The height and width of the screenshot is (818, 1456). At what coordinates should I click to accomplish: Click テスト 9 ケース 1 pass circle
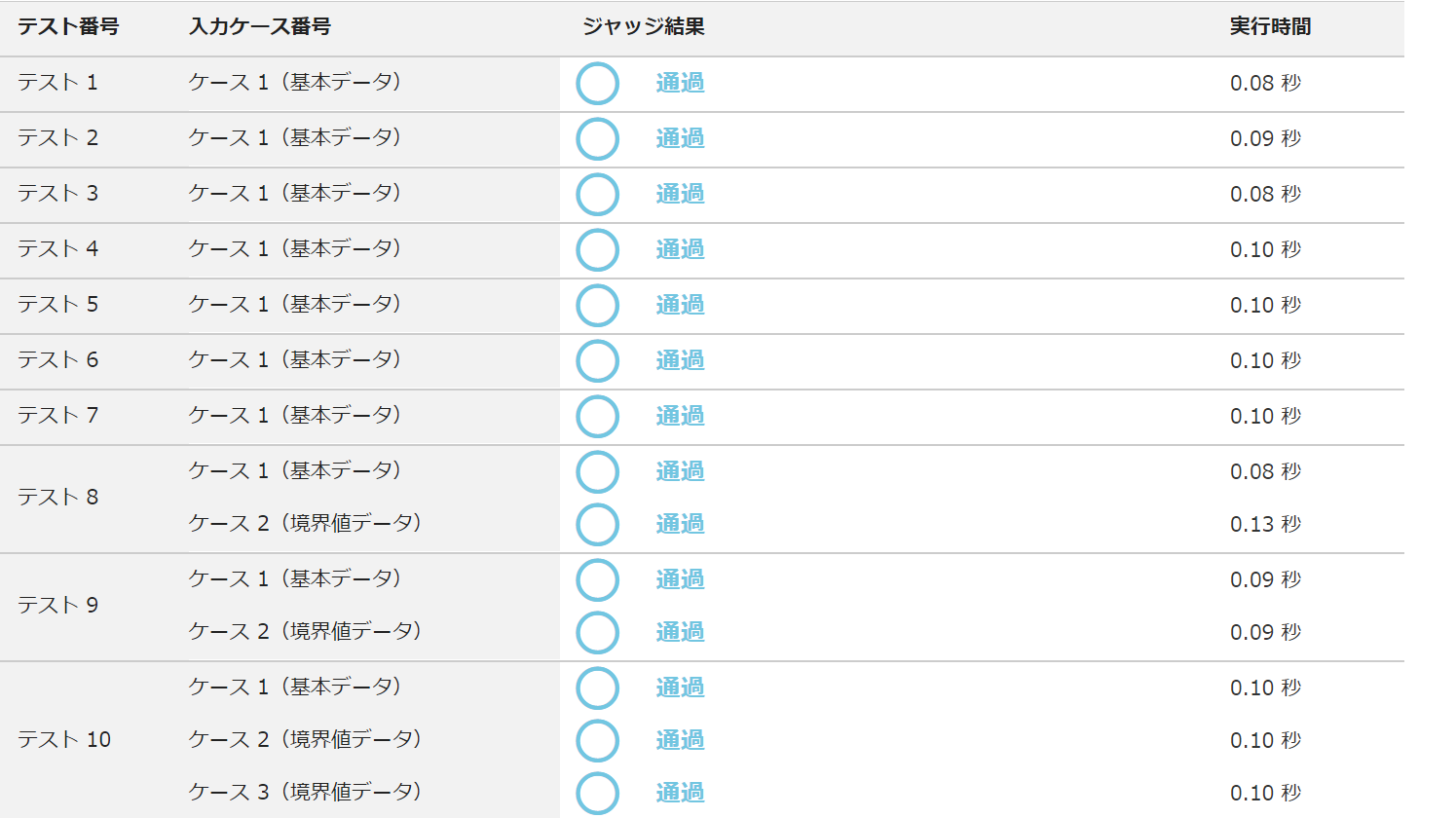597,580
